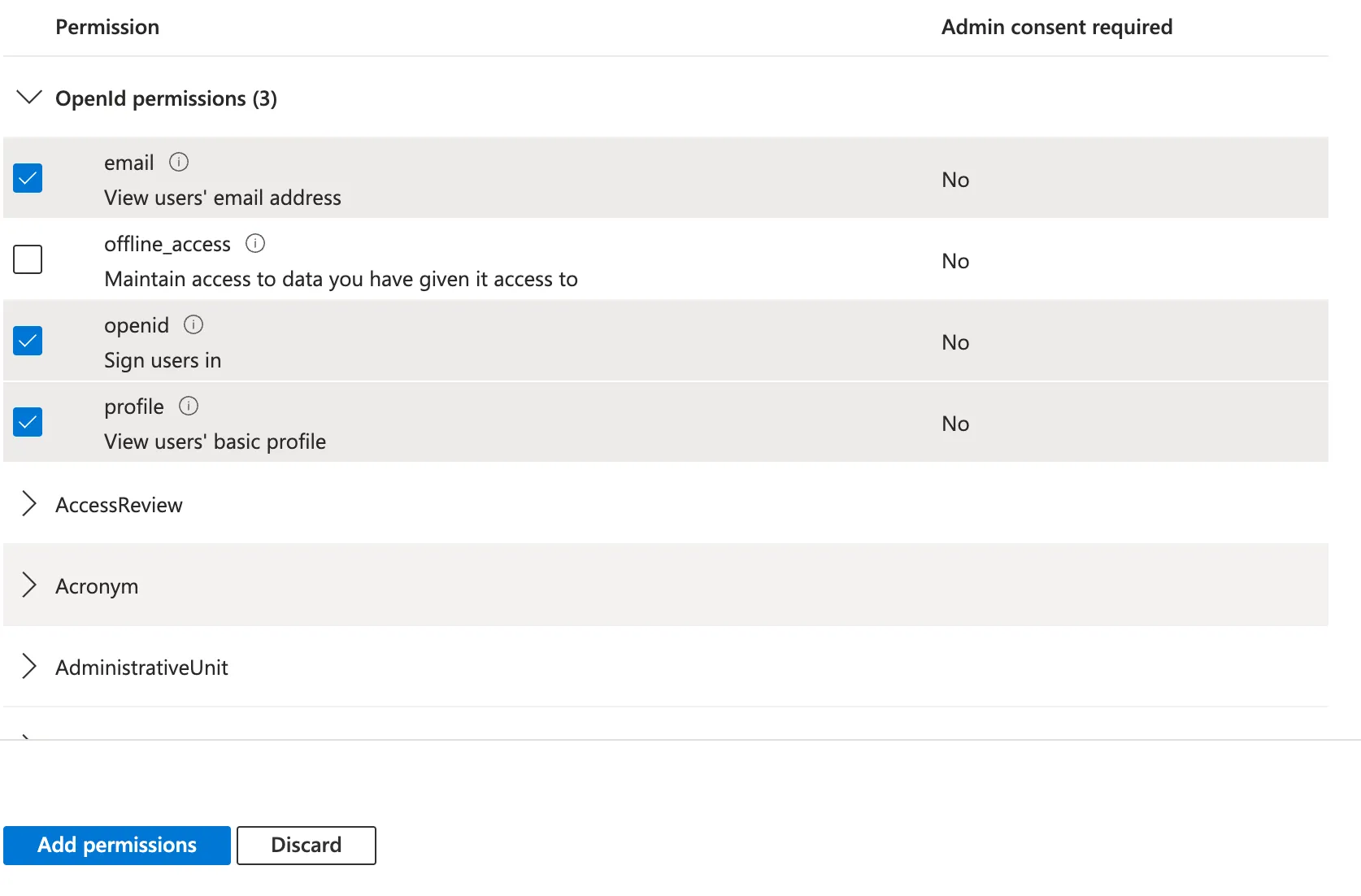Image resolution: width=1361 pixels, height=896 pixels.
Task: Uncheck the email permission
Action: [28, 177]
